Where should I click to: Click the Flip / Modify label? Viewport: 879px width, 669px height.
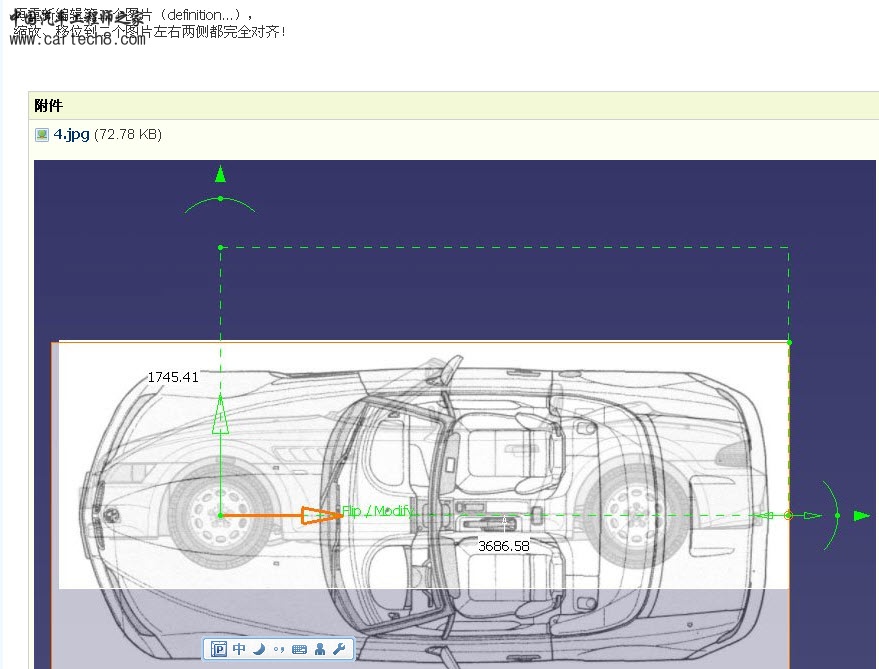[x=378, y=511]
